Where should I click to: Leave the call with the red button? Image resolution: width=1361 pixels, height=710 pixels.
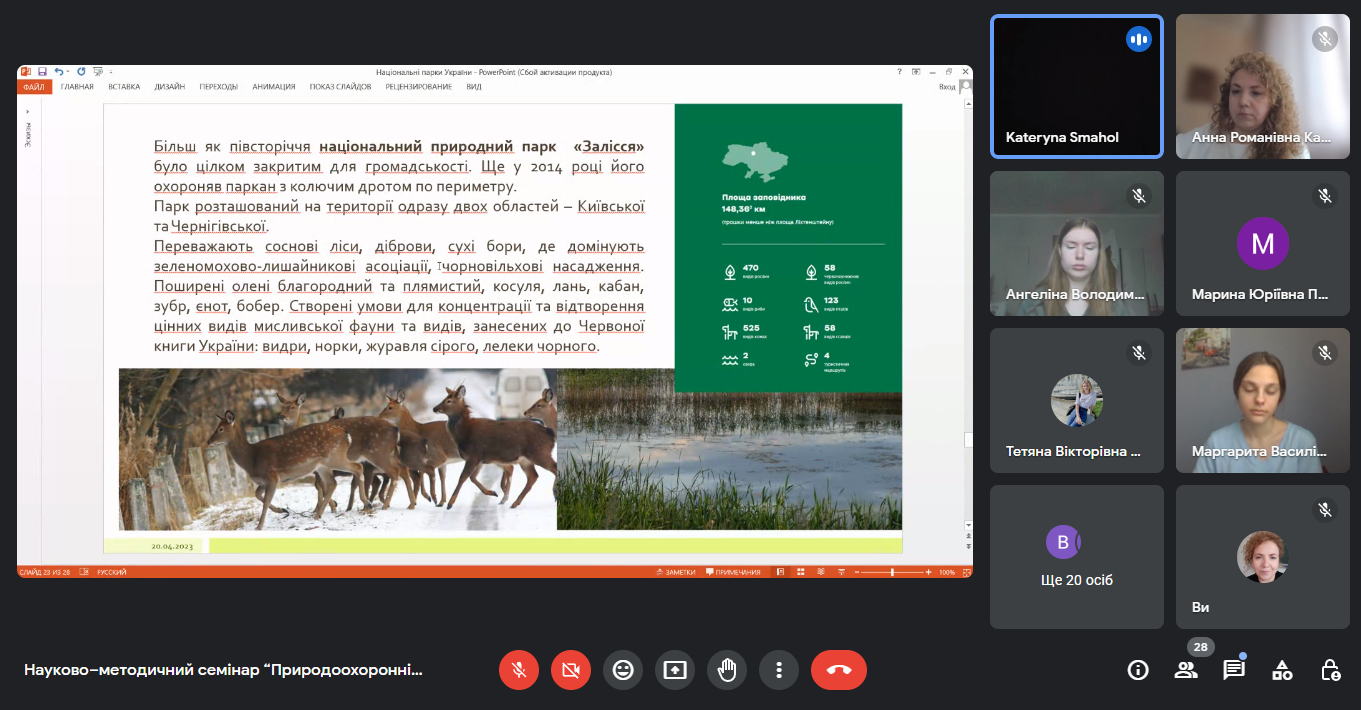click(x=838, y=670)
